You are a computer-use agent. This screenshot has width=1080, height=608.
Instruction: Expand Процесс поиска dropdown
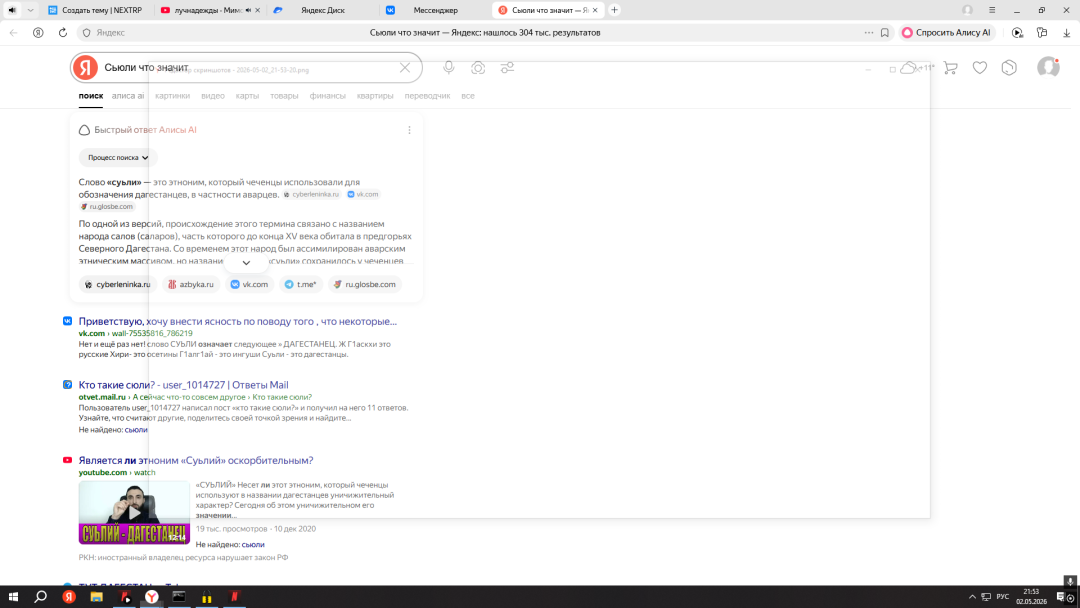pos(118,158)
